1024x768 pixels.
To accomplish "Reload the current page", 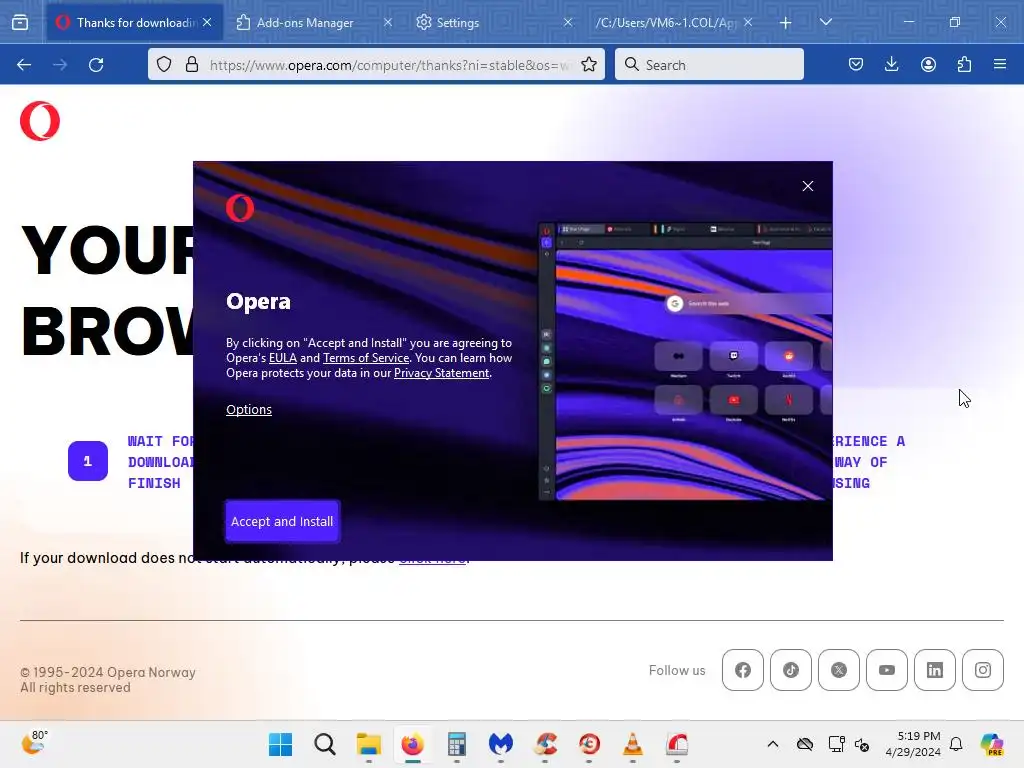I will pyautogui.click(x=96, y=65).
